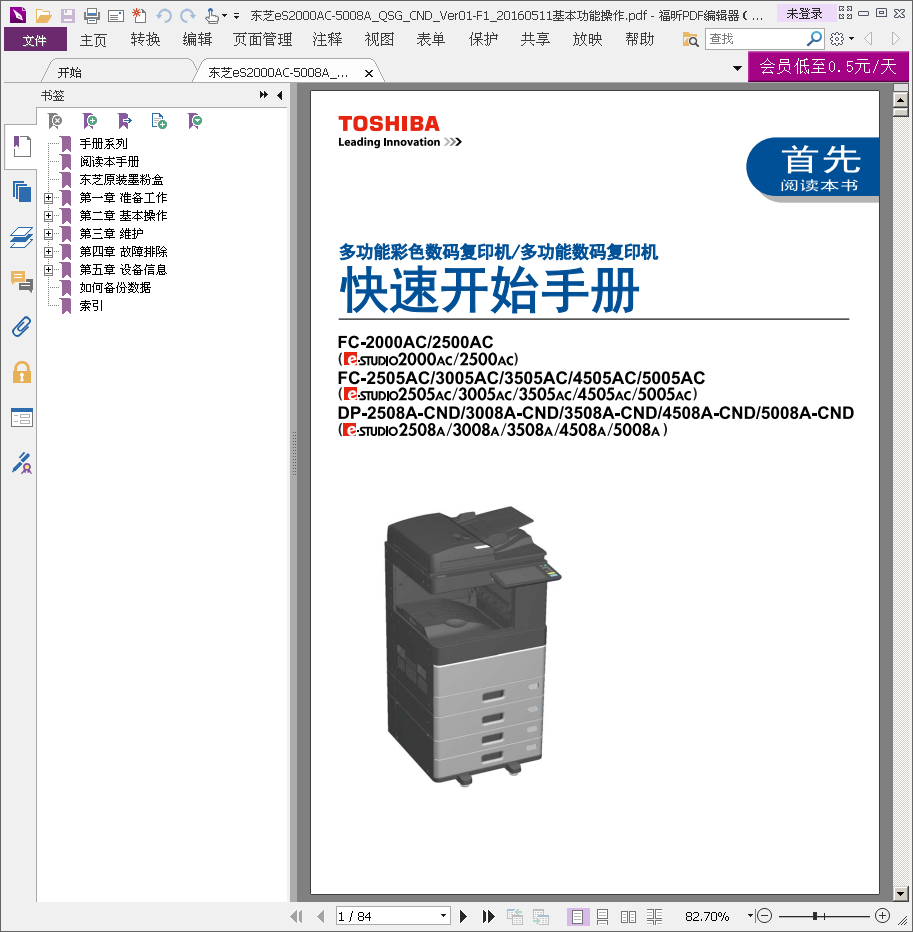Open the tab list dropdown arrow

pyautogui.click(x=738, y=68)
